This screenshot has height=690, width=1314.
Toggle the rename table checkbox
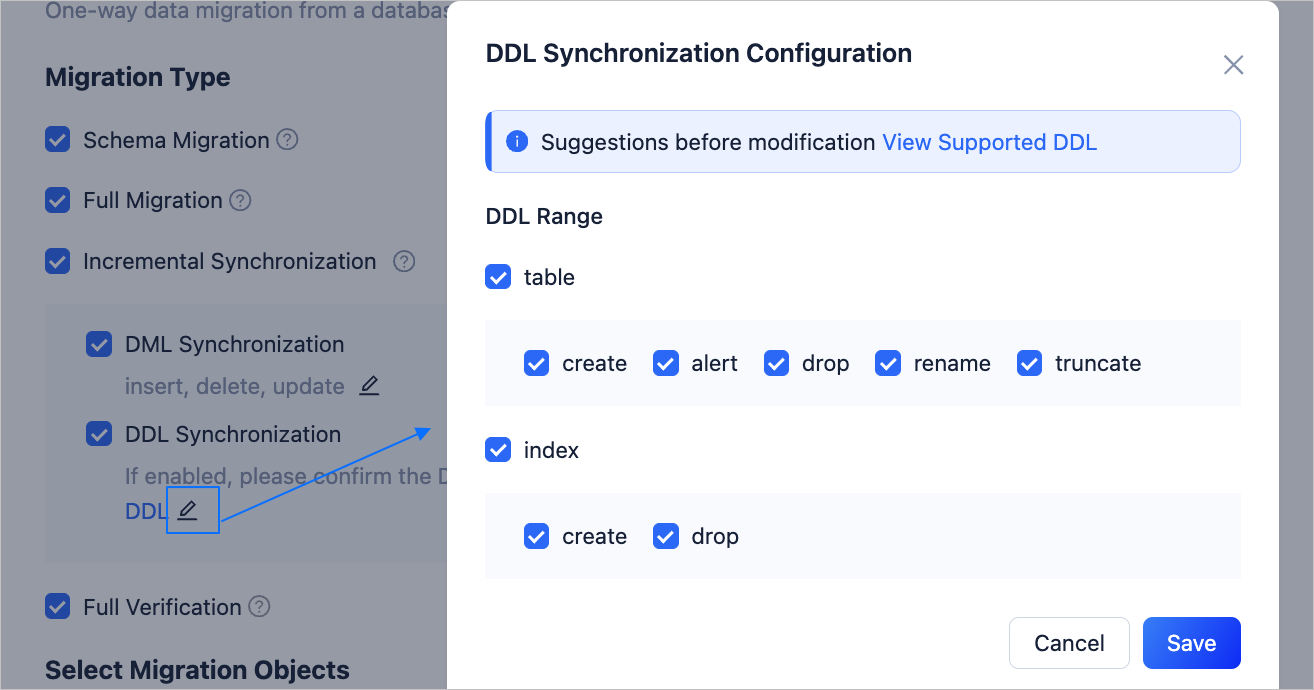coord(888,363)
